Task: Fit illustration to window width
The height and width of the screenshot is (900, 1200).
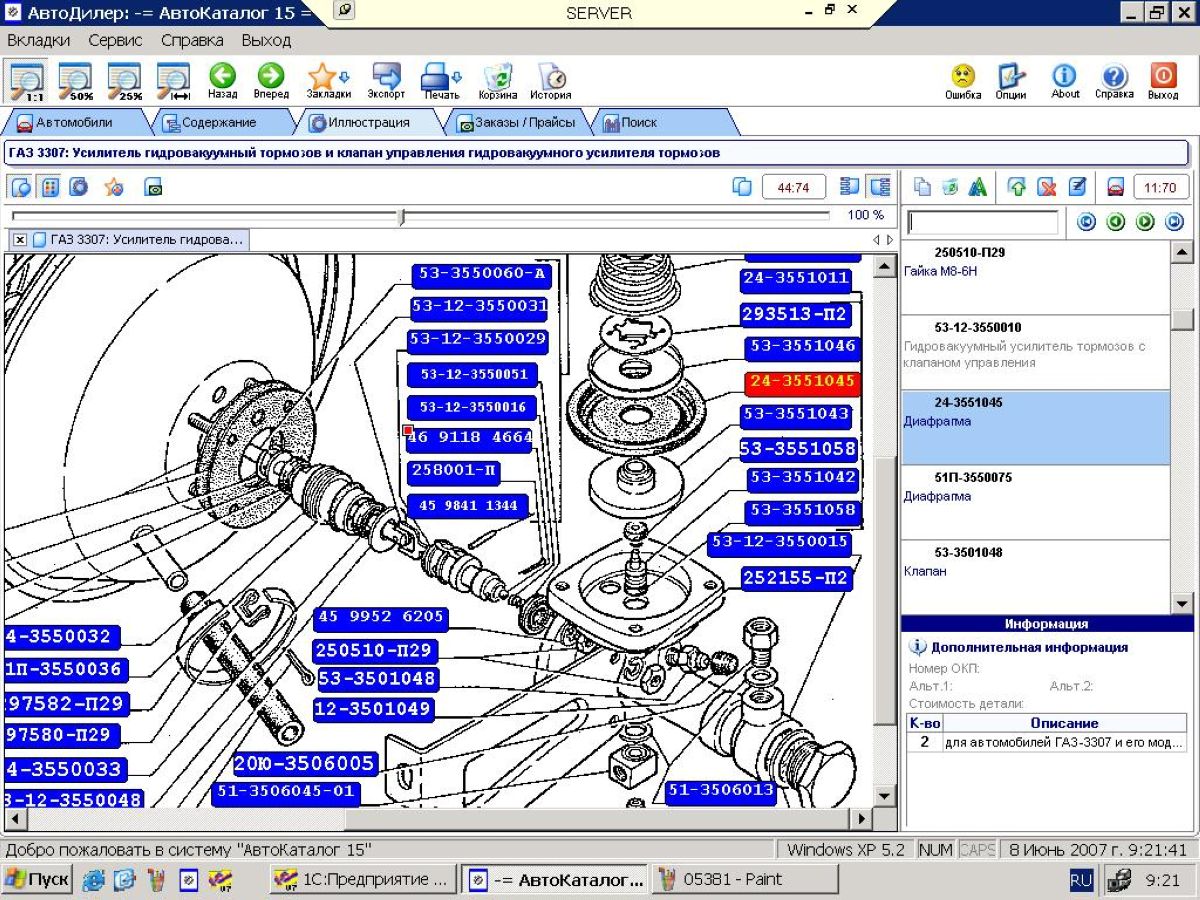Action: point(173,80)
